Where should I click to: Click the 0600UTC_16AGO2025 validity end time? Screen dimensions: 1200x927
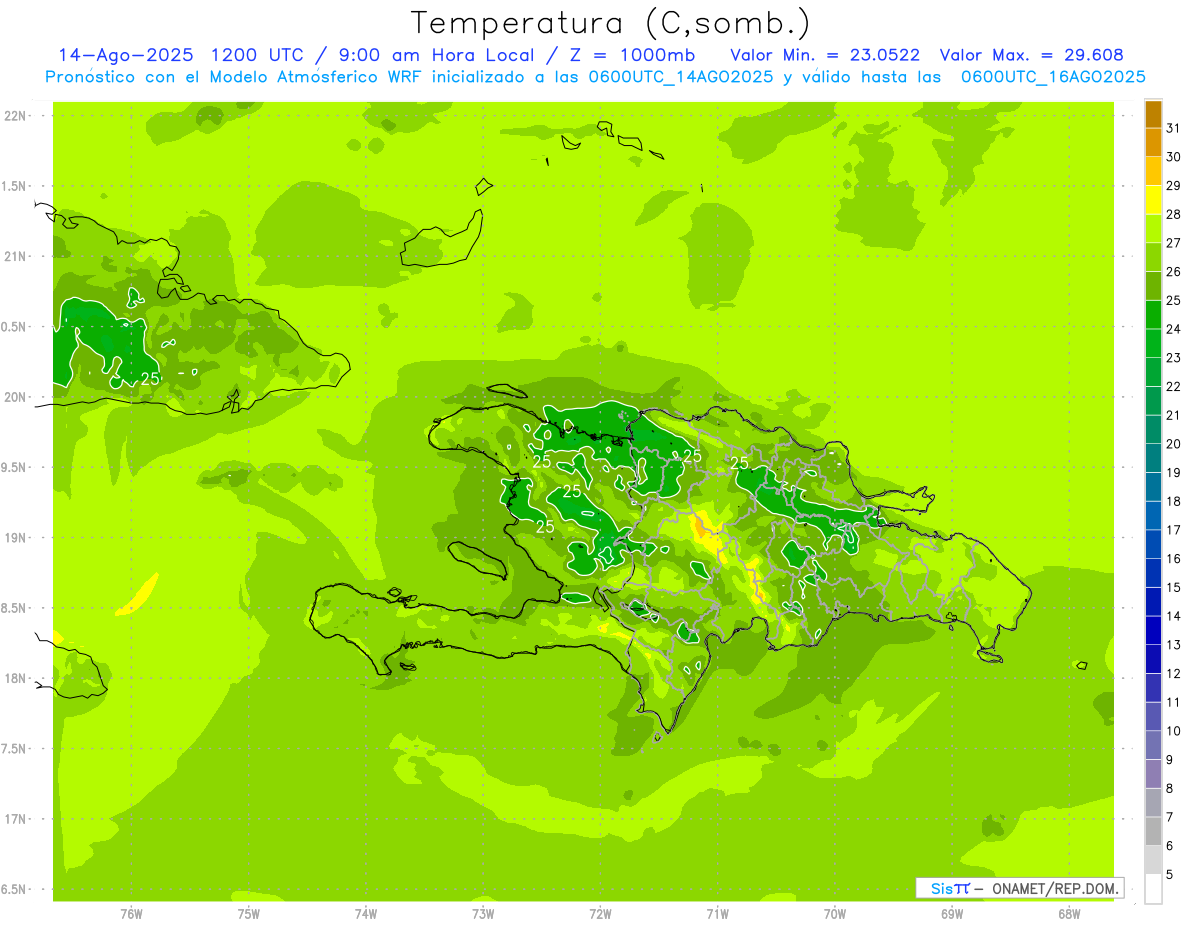click(1052, 77)
